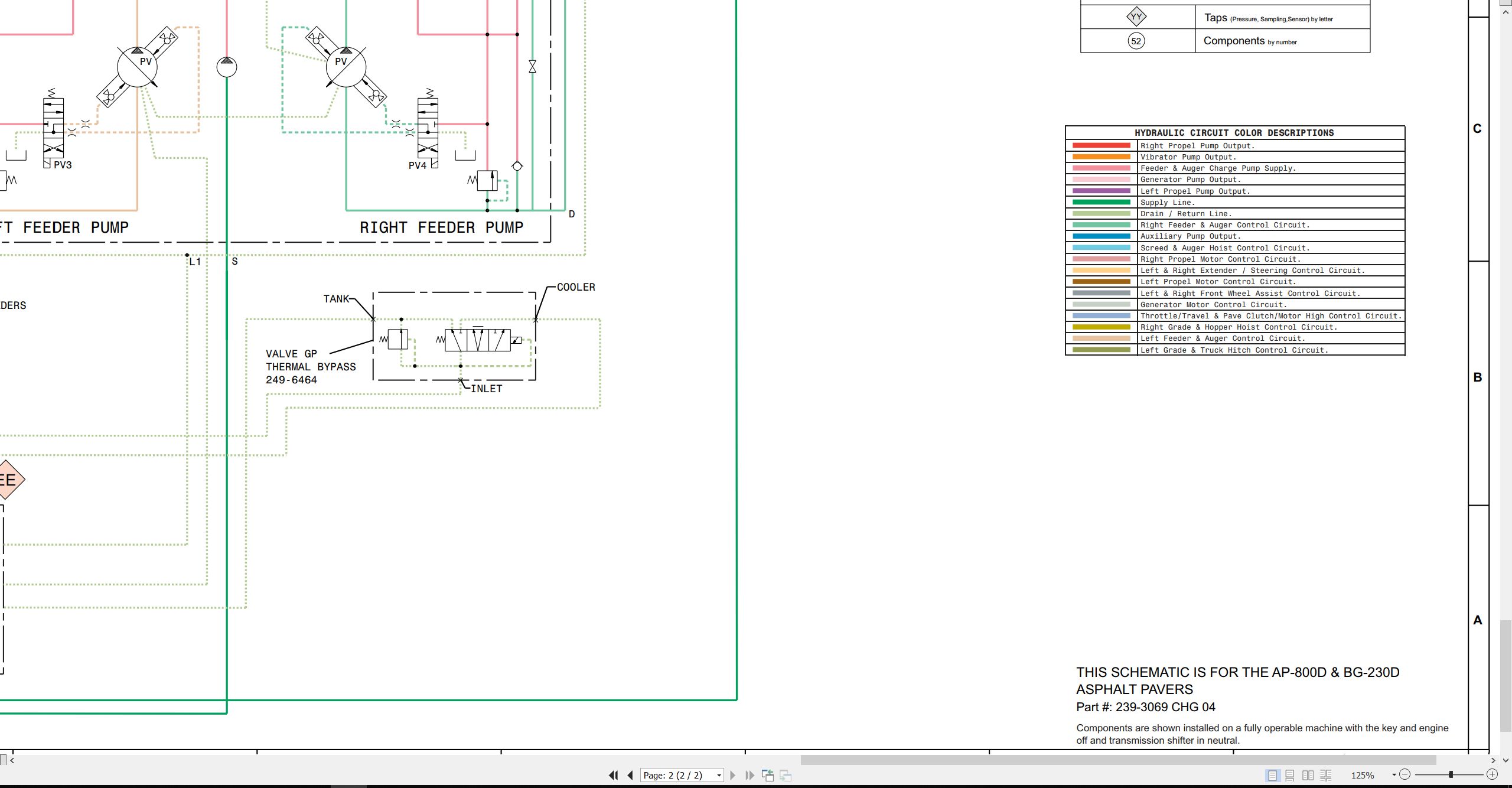Click the EE tap diamond
The image size is (1512, 788).
coord(8,480)
